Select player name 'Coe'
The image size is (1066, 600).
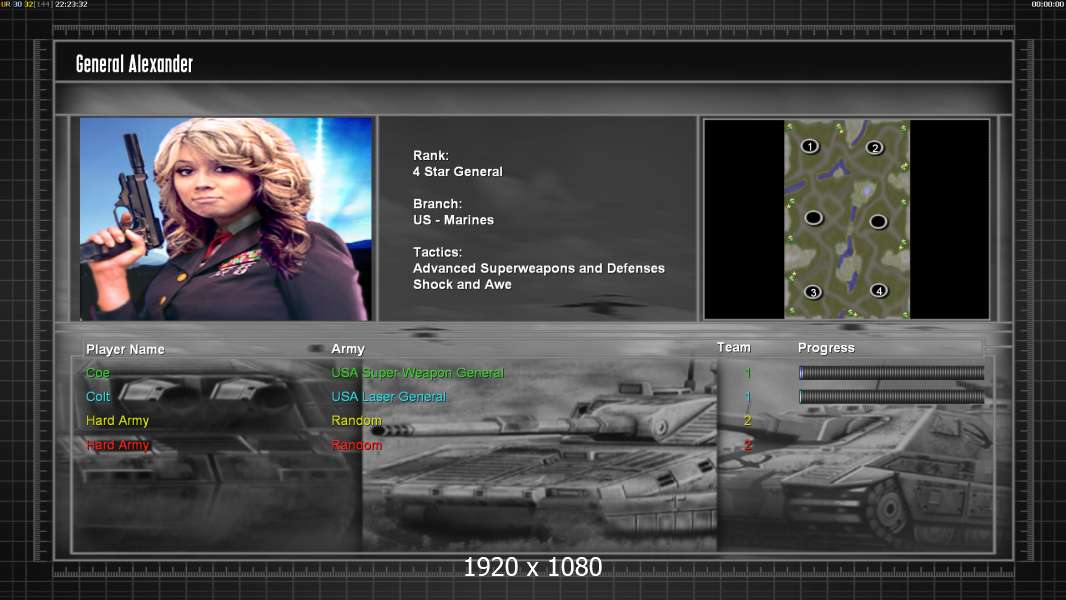(98, 373)
